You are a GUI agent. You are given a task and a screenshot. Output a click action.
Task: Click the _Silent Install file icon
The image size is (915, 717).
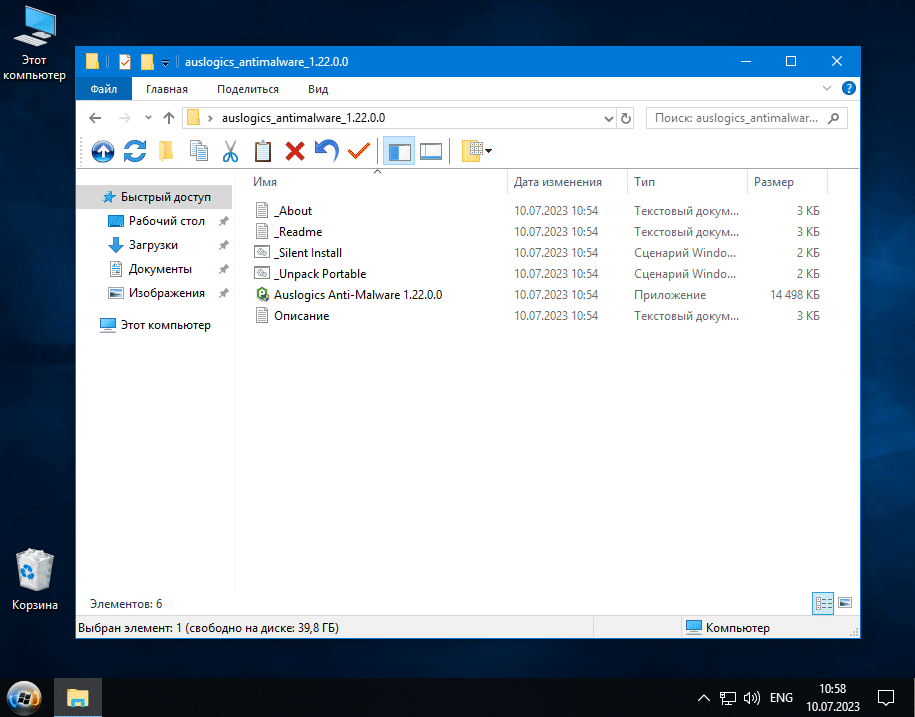click(262, 253)
